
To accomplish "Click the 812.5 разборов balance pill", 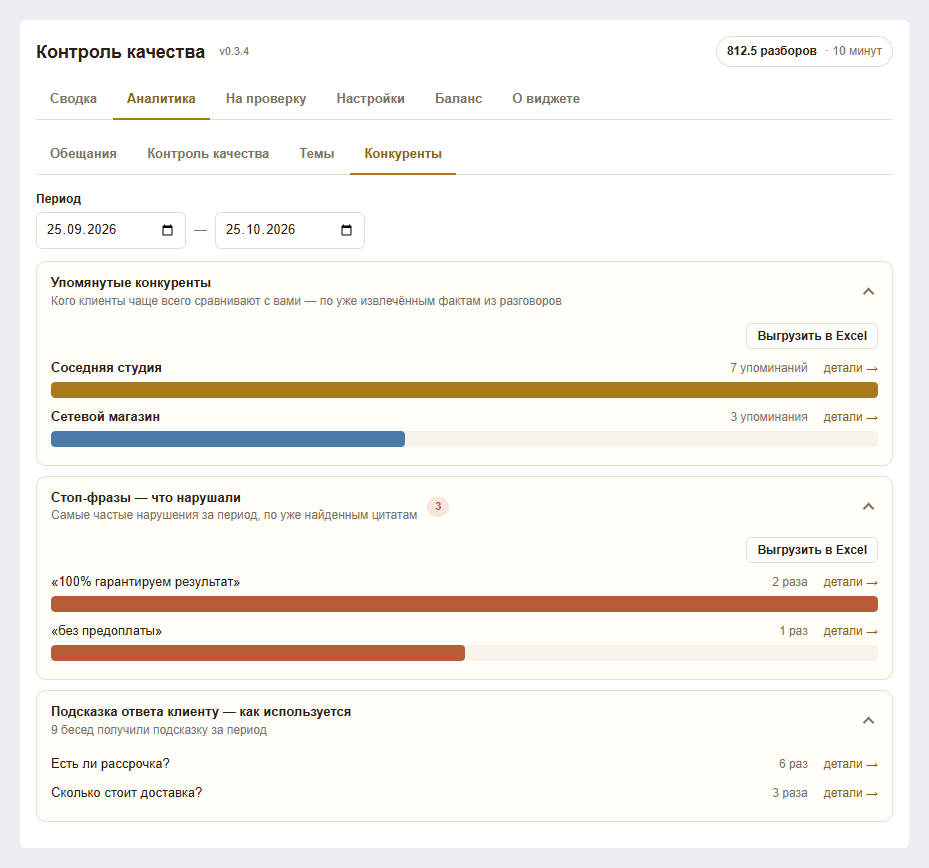I will pos(804,52).
